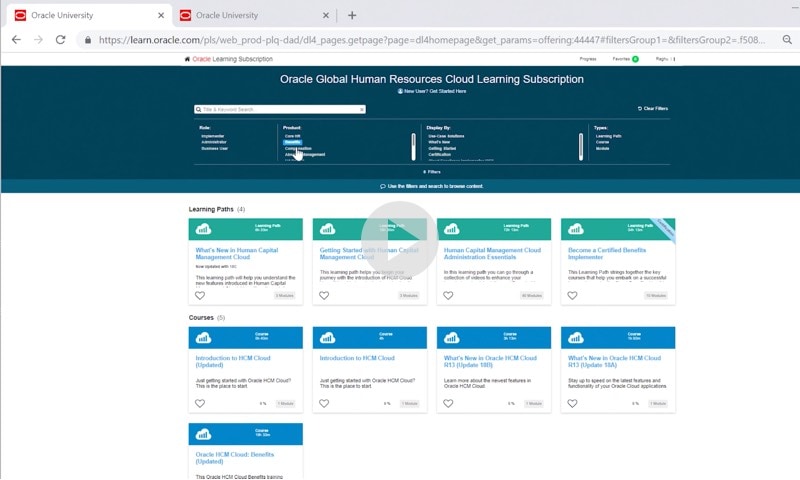This screenshot has height=480, width=800.
Task: Open Oracle HCM Cloud: Benefits (Updated) course title
Action: click(x=235, y=458)
